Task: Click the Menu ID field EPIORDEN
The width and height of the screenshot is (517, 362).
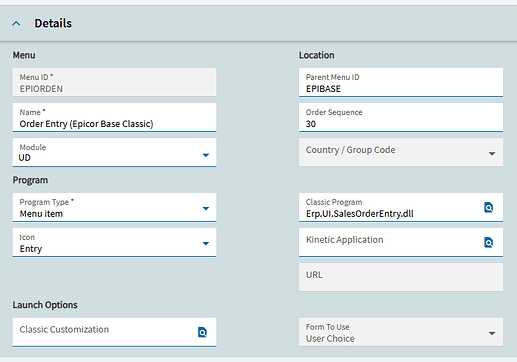Action: click(x=114, y=82)
